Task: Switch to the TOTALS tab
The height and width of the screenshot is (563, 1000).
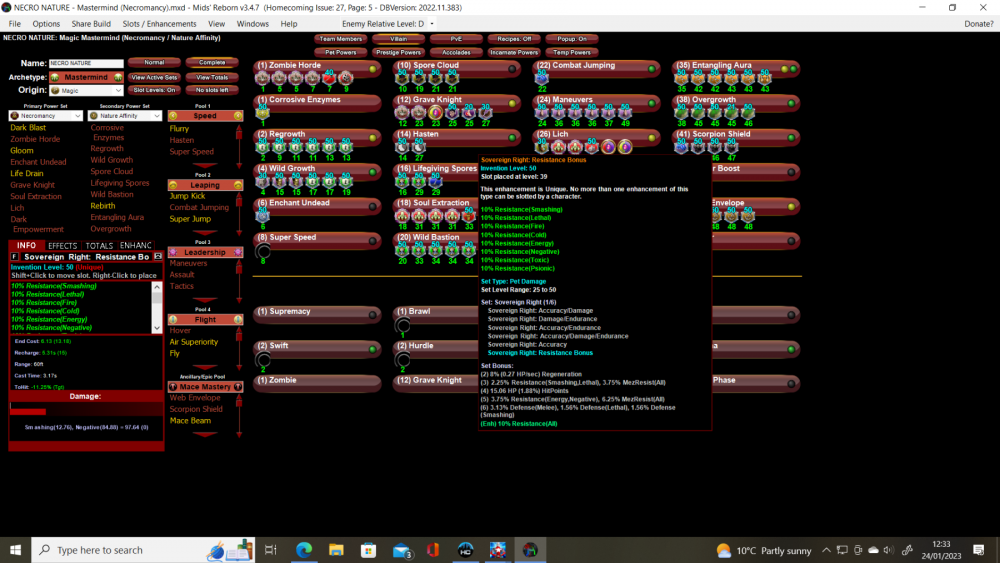Action: coord(99,245)
